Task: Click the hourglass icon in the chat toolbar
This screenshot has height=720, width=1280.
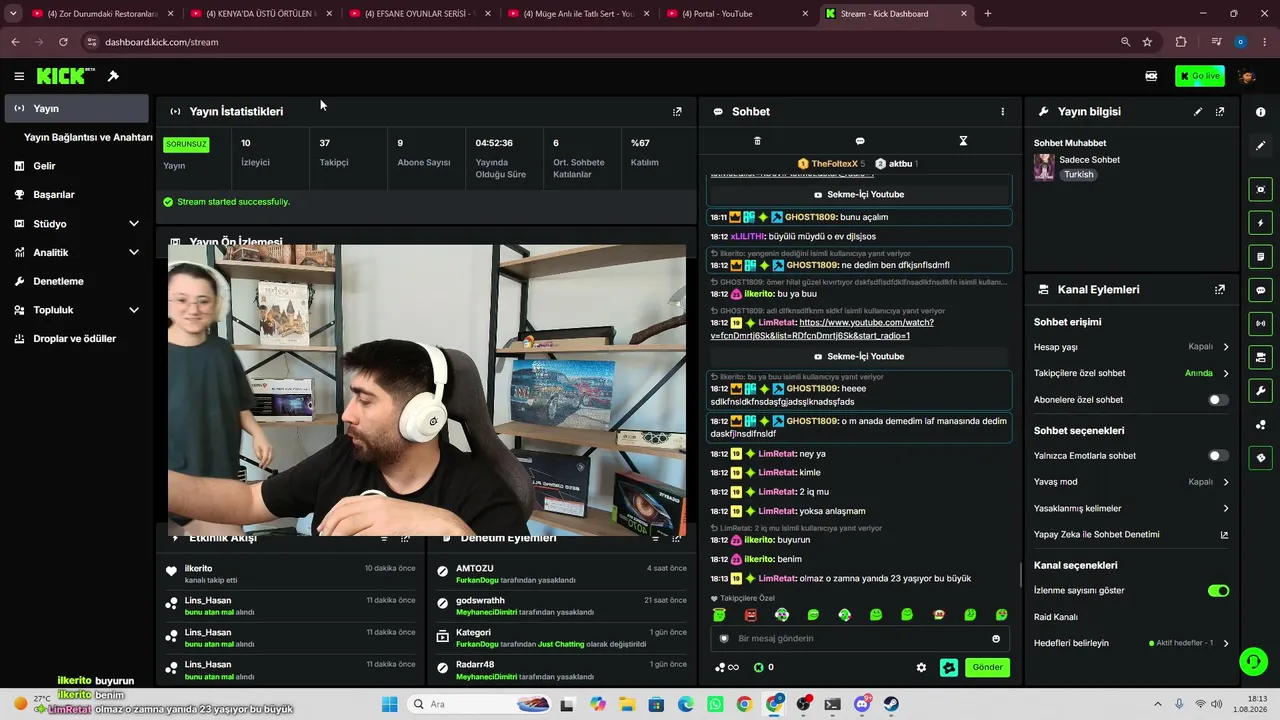Action: pos(963,141)
